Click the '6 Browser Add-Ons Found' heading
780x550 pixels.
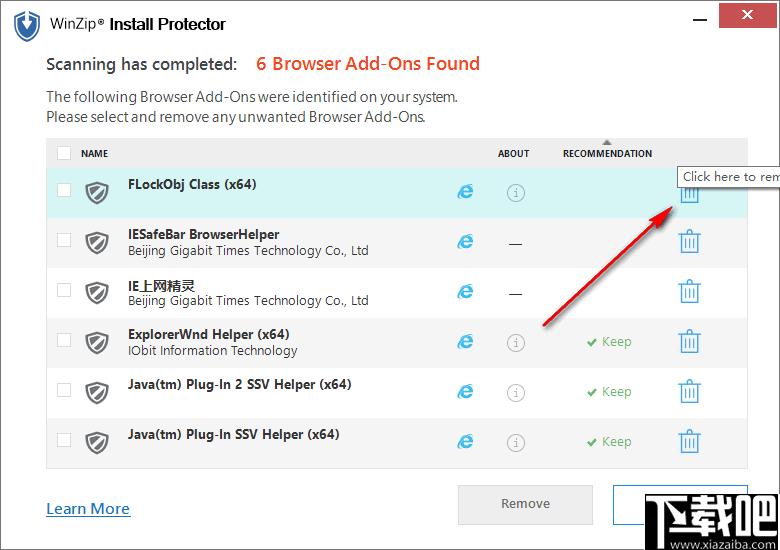368,64
